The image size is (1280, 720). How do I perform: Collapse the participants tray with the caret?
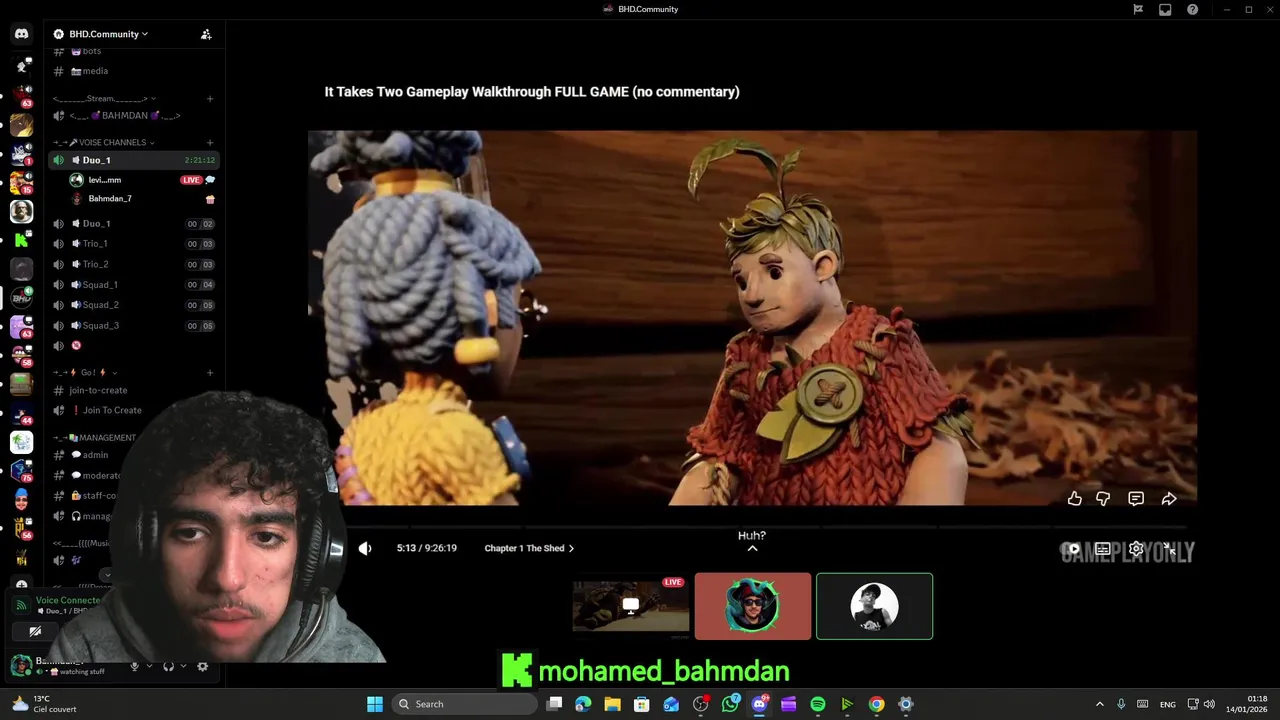point(752,548)
